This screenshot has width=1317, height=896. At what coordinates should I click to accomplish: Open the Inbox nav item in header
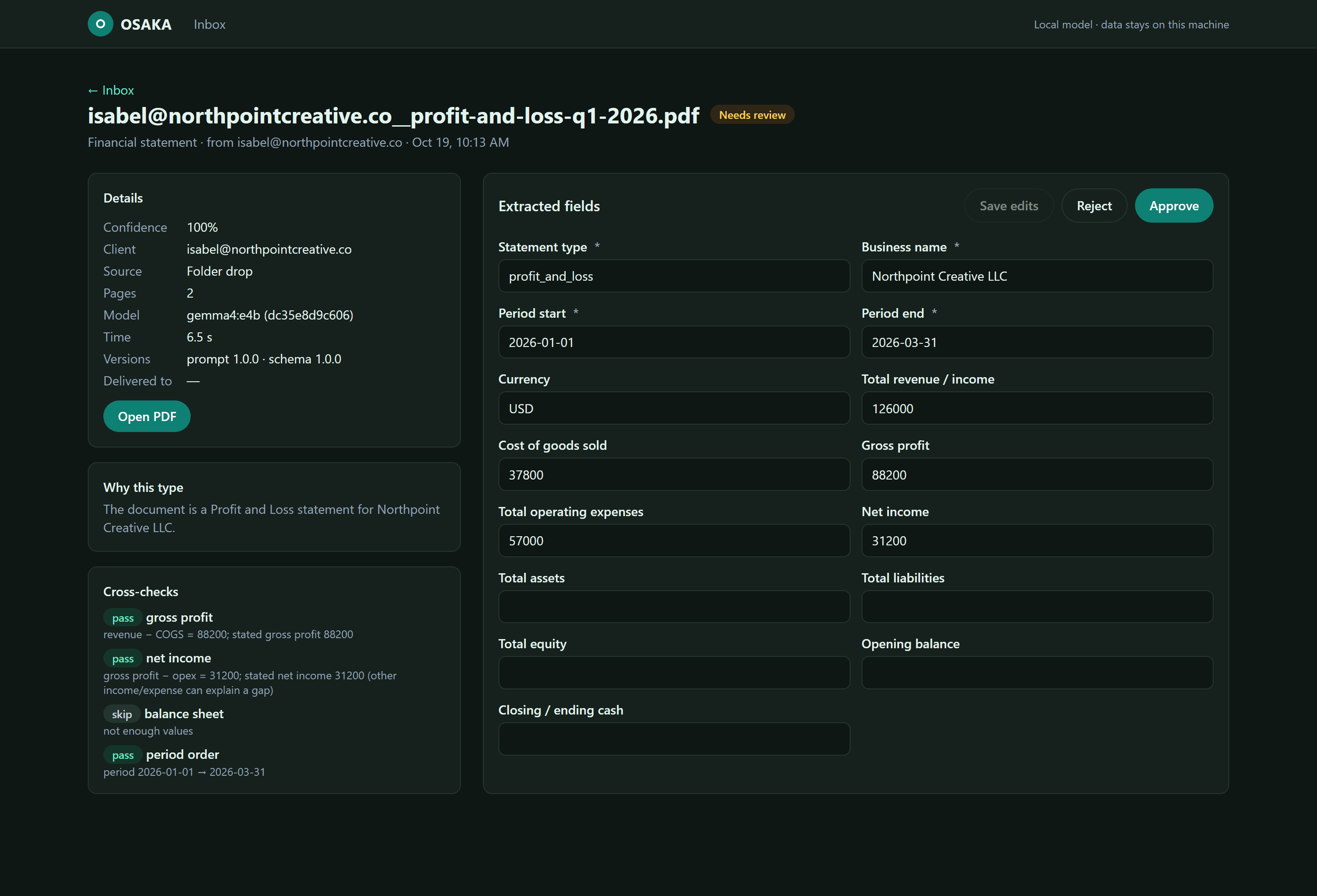[210, 24]
